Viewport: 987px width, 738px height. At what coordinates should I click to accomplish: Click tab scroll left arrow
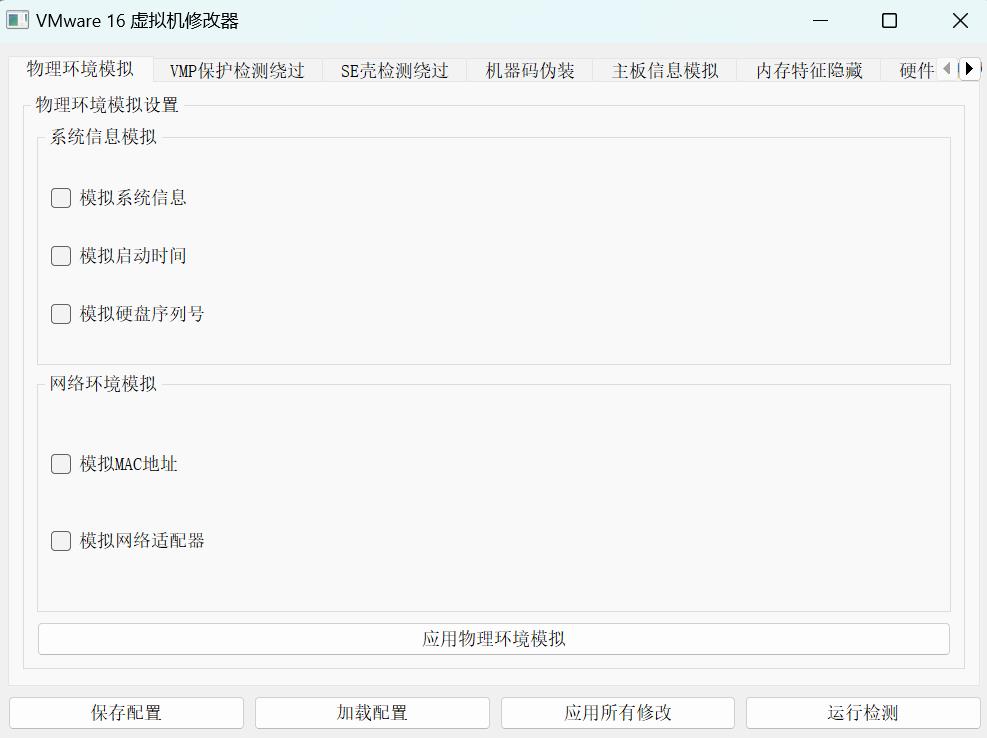tap(948, 69)
